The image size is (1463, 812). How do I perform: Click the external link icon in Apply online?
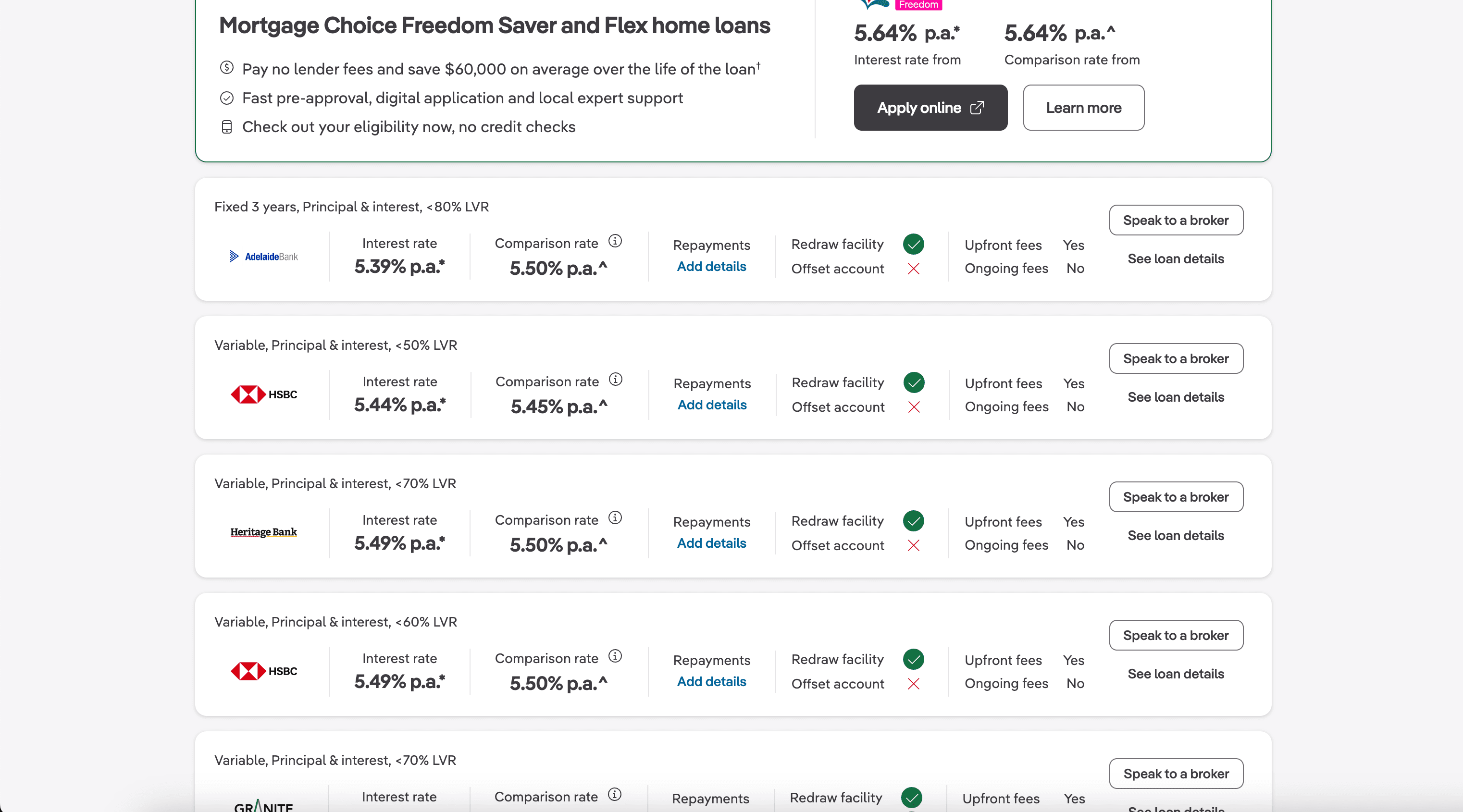978,107
